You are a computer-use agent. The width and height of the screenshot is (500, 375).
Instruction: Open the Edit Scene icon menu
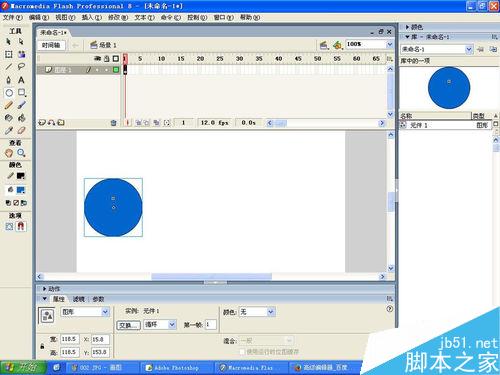click(x=323, y=45)
